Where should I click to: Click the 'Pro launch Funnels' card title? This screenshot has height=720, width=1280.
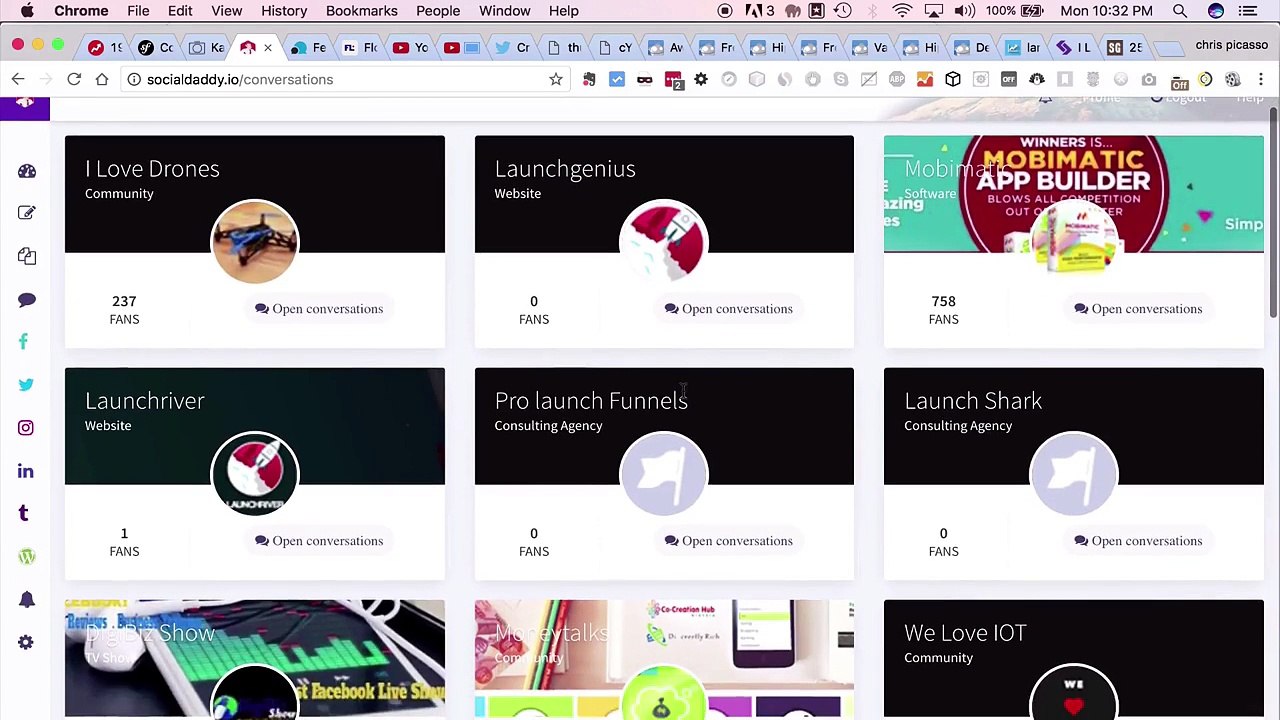click(x=591, y=401)
